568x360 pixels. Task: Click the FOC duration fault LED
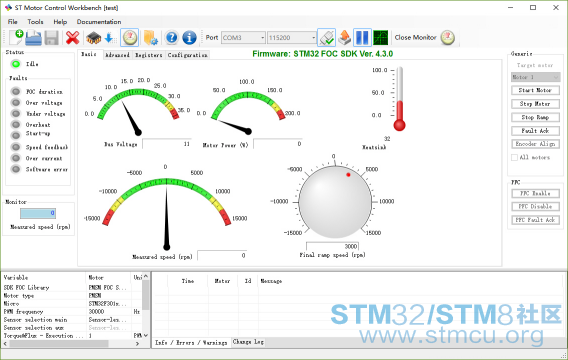coord(16,91)
